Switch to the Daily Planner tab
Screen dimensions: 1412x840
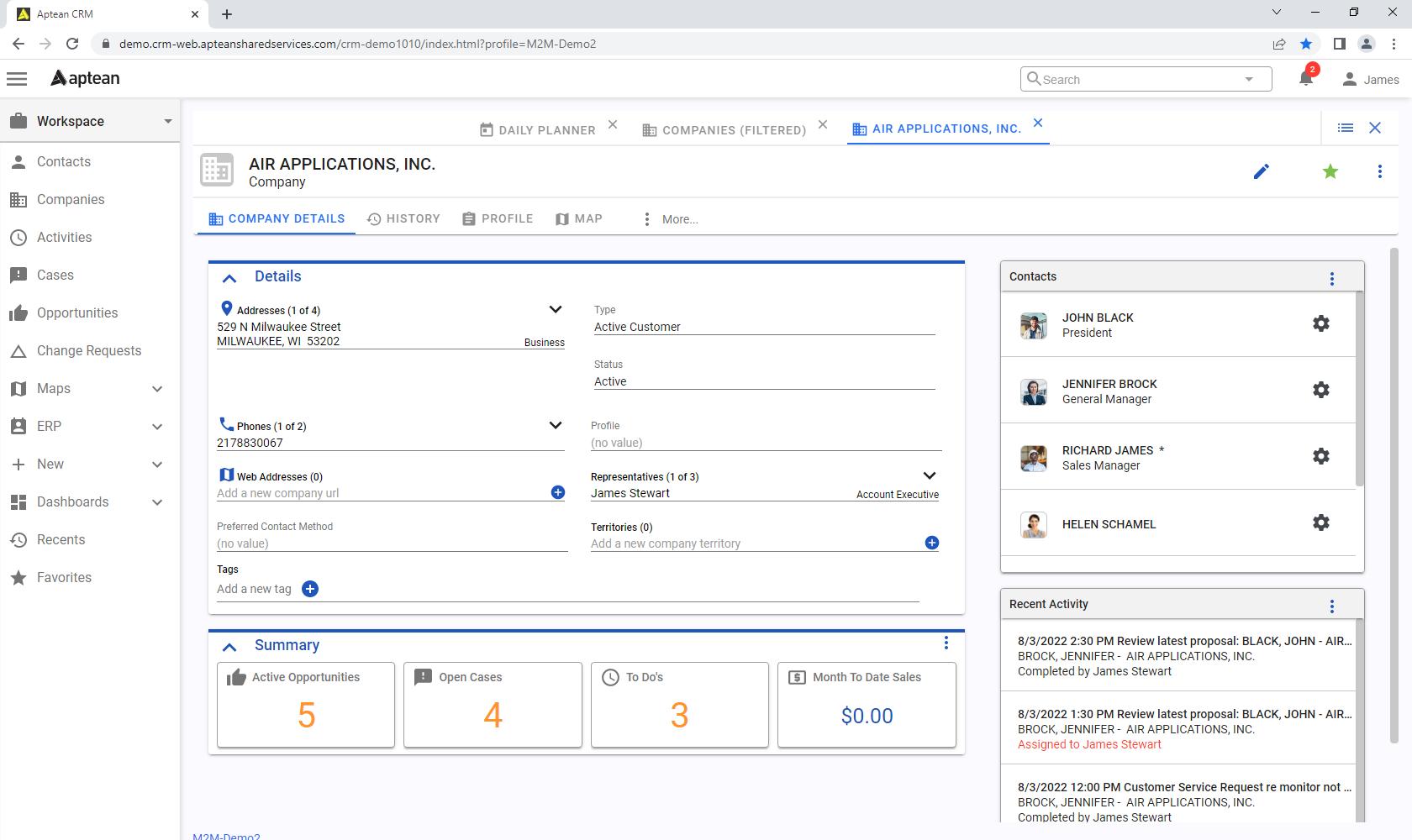(x=538, y=130)
